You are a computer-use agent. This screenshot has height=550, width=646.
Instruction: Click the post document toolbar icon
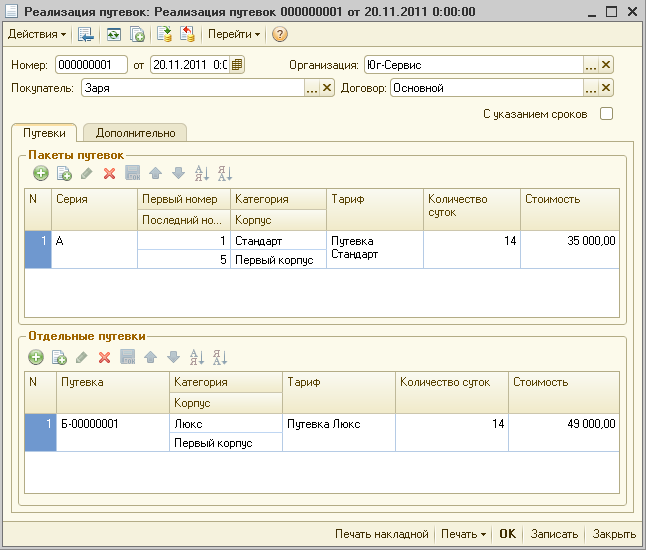[164, 34]
